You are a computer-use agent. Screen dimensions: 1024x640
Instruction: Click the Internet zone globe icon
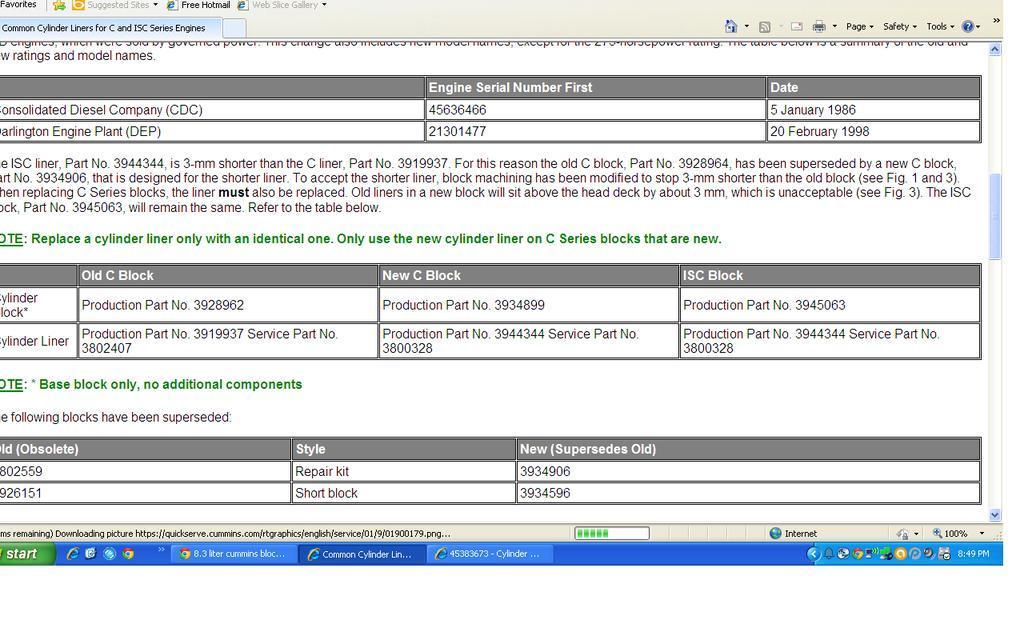pyautogui.click(x=775, y=534)
